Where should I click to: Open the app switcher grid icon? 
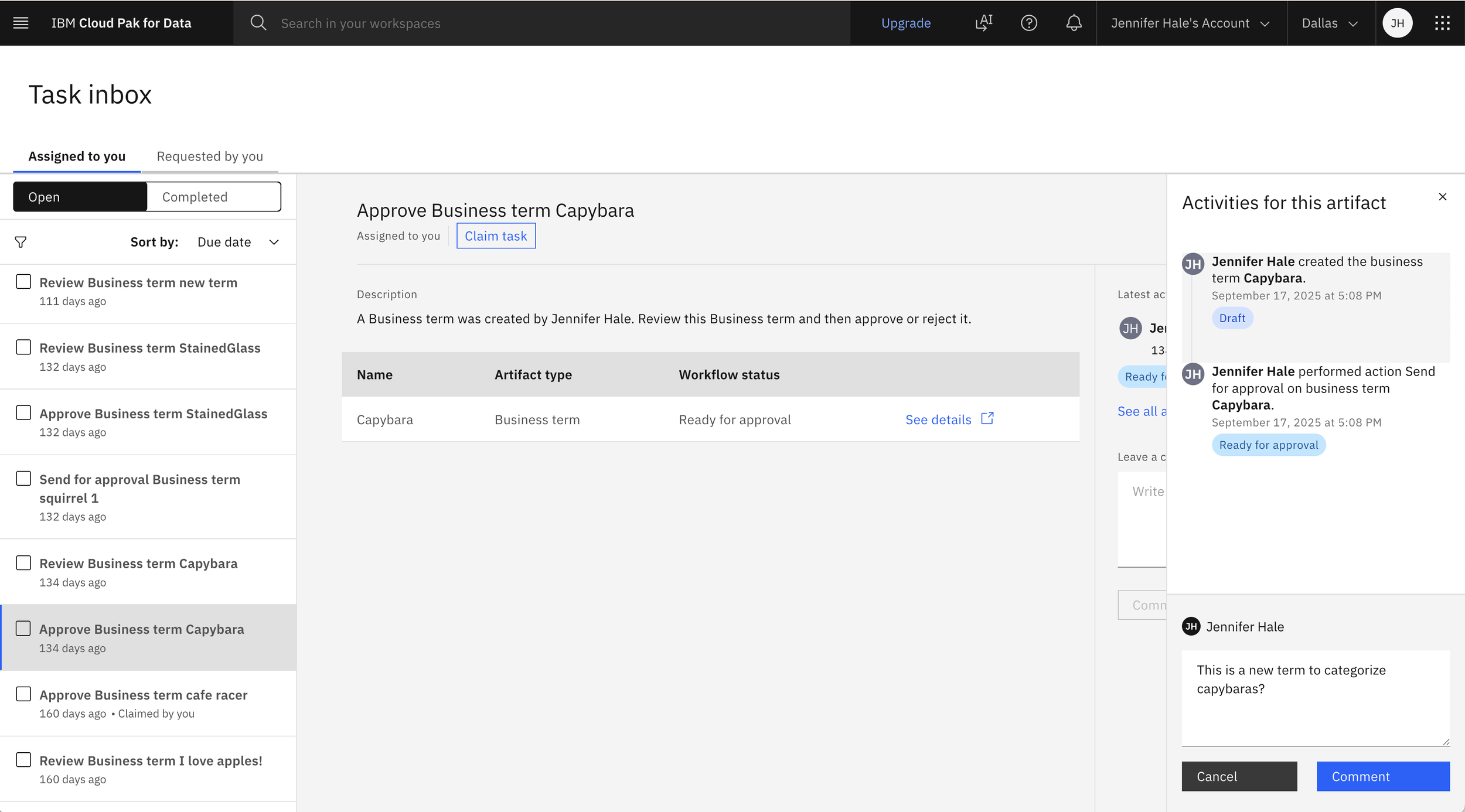[1442, 23]
